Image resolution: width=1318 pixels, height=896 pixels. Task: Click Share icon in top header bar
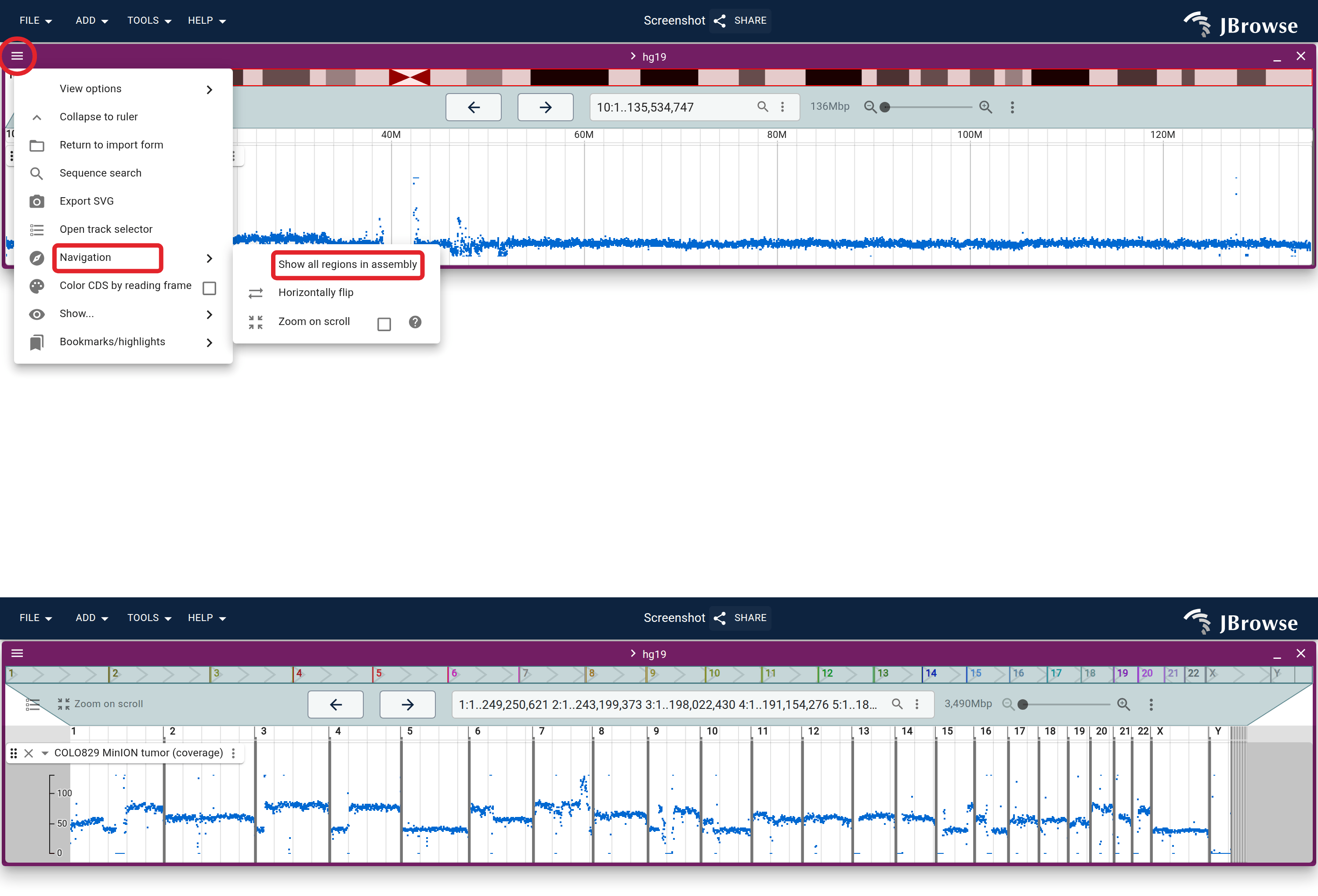[x=720, y=21]
